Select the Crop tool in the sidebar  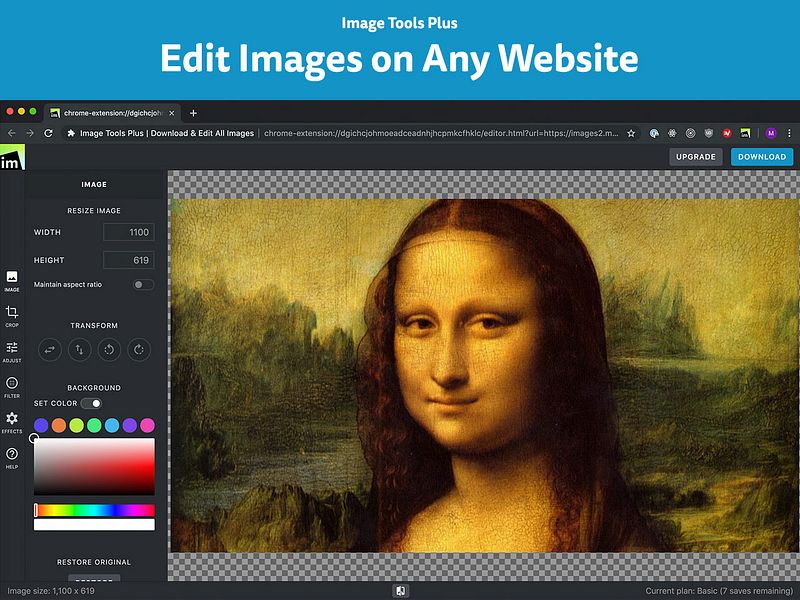point(12,316)
